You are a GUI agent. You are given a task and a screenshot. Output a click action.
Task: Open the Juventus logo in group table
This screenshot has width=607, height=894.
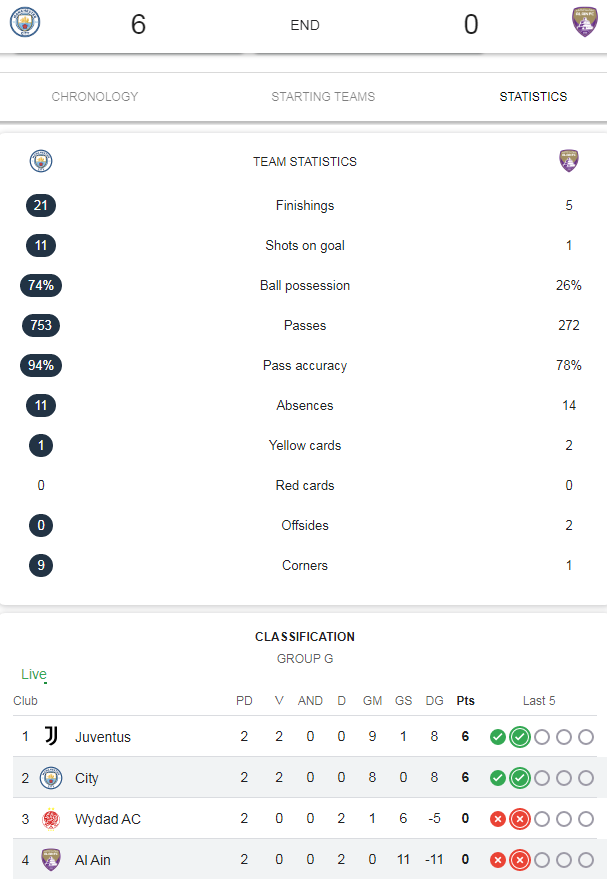(51, 736)
